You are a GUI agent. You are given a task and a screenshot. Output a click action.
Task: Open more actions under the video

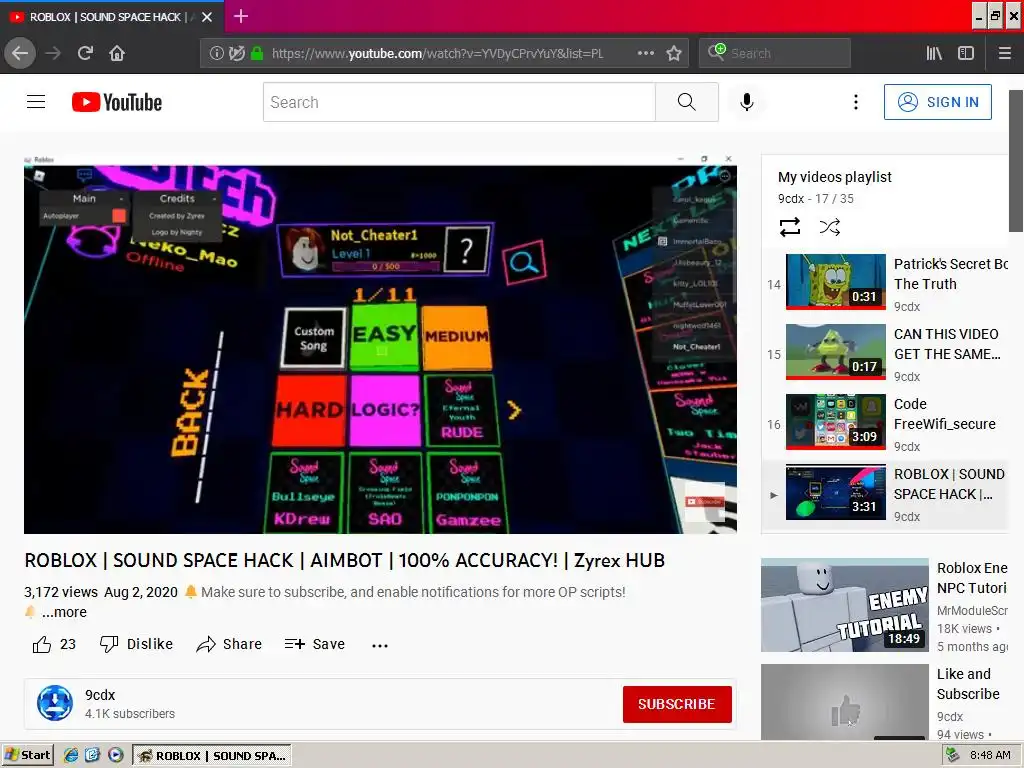pos(379,645)
